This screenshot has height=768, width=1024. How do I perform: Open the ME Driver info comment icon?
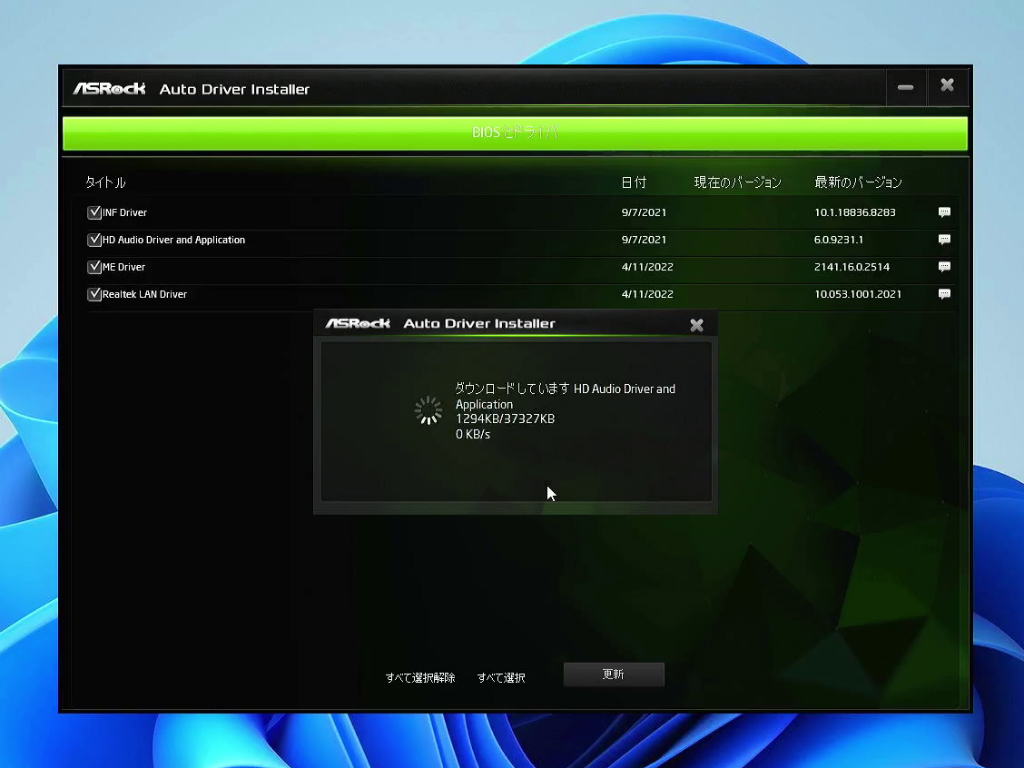(x=944, y=267)
